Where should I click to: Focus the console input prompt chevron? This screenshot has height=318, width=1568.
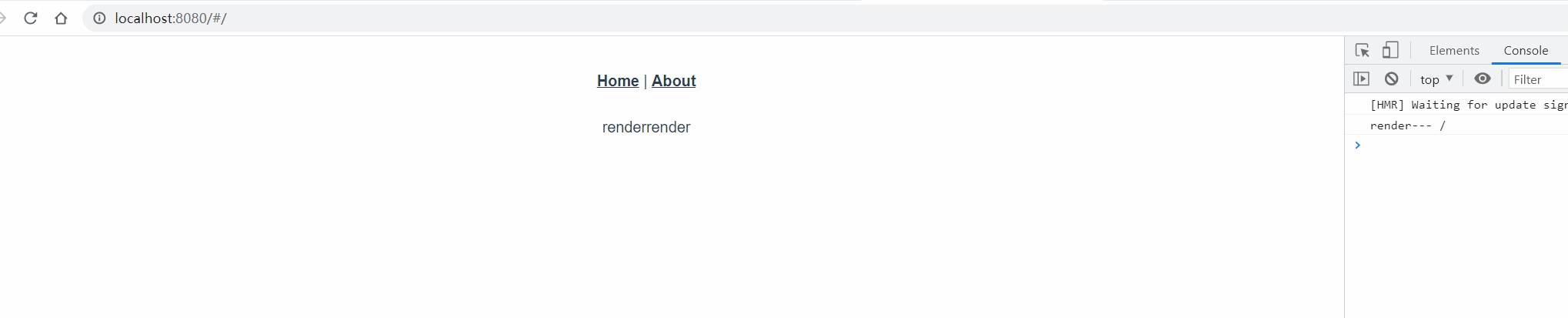pyautogui.click(x=1358, y=145)
